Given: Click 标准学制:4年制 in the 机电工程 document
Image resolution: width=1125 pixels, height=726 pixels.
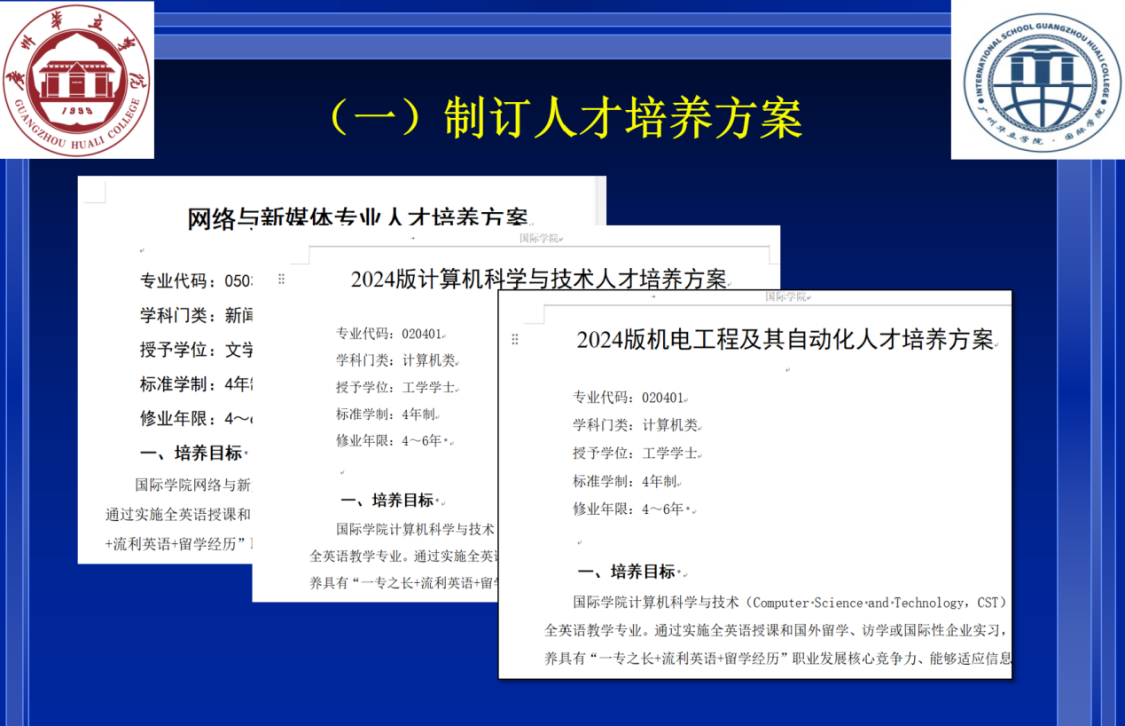Looking at the screenshot, I should [629, 481].
